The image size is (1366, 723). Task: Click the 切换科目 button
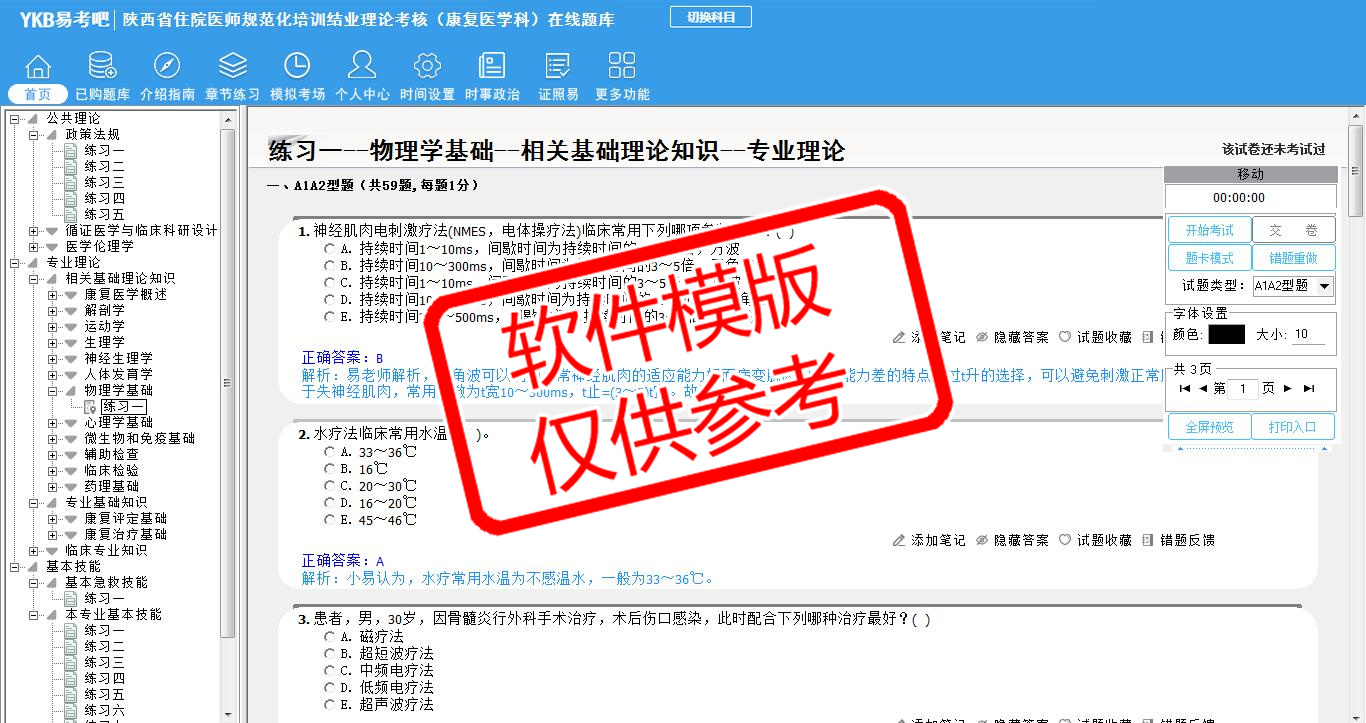710,17
